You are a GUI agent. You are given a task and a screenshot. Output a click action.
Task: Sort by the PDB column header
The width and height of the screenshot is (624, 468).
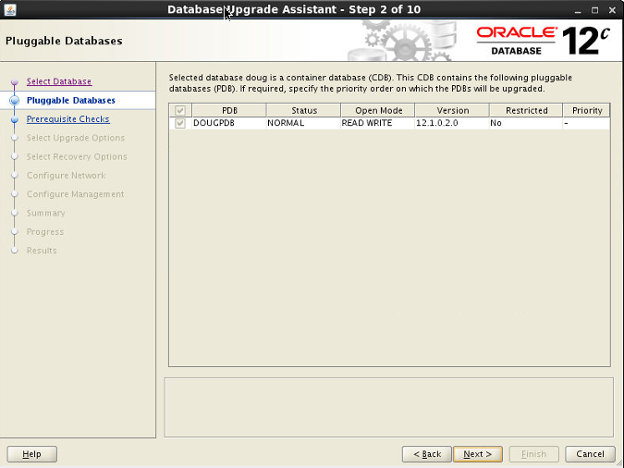click(229, 110)
